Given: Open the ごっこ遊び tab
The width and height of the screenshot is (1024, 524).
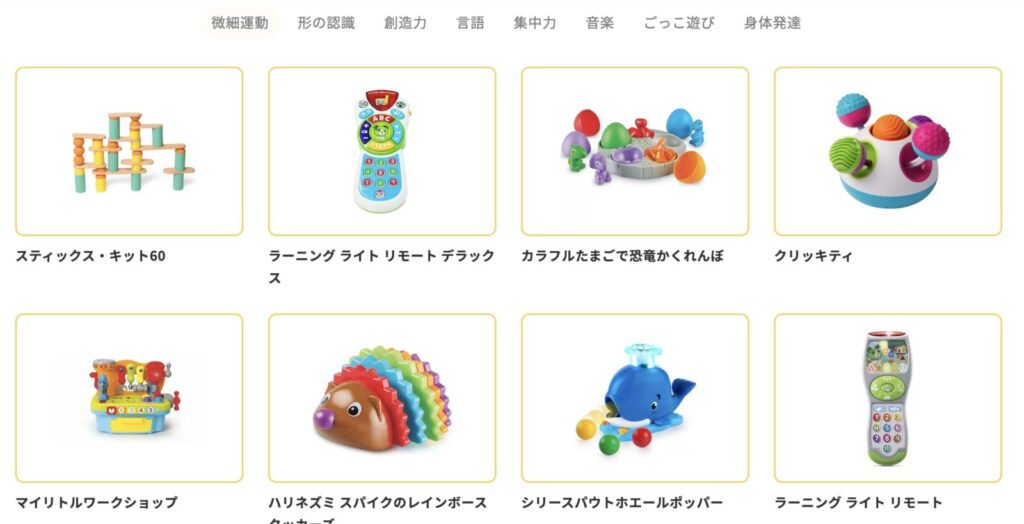Looking at the screenshot, I should (679, 23).
